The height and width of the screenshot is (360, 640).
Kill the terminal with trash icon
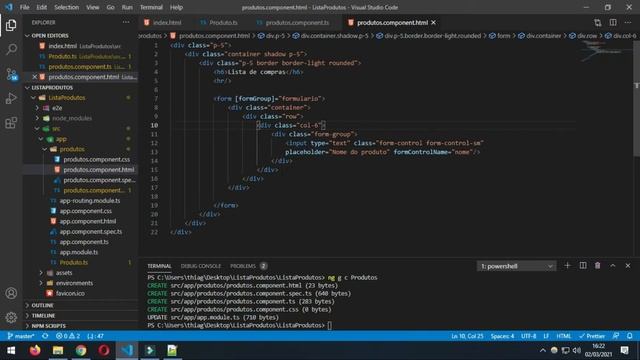(x=598, y=266)
